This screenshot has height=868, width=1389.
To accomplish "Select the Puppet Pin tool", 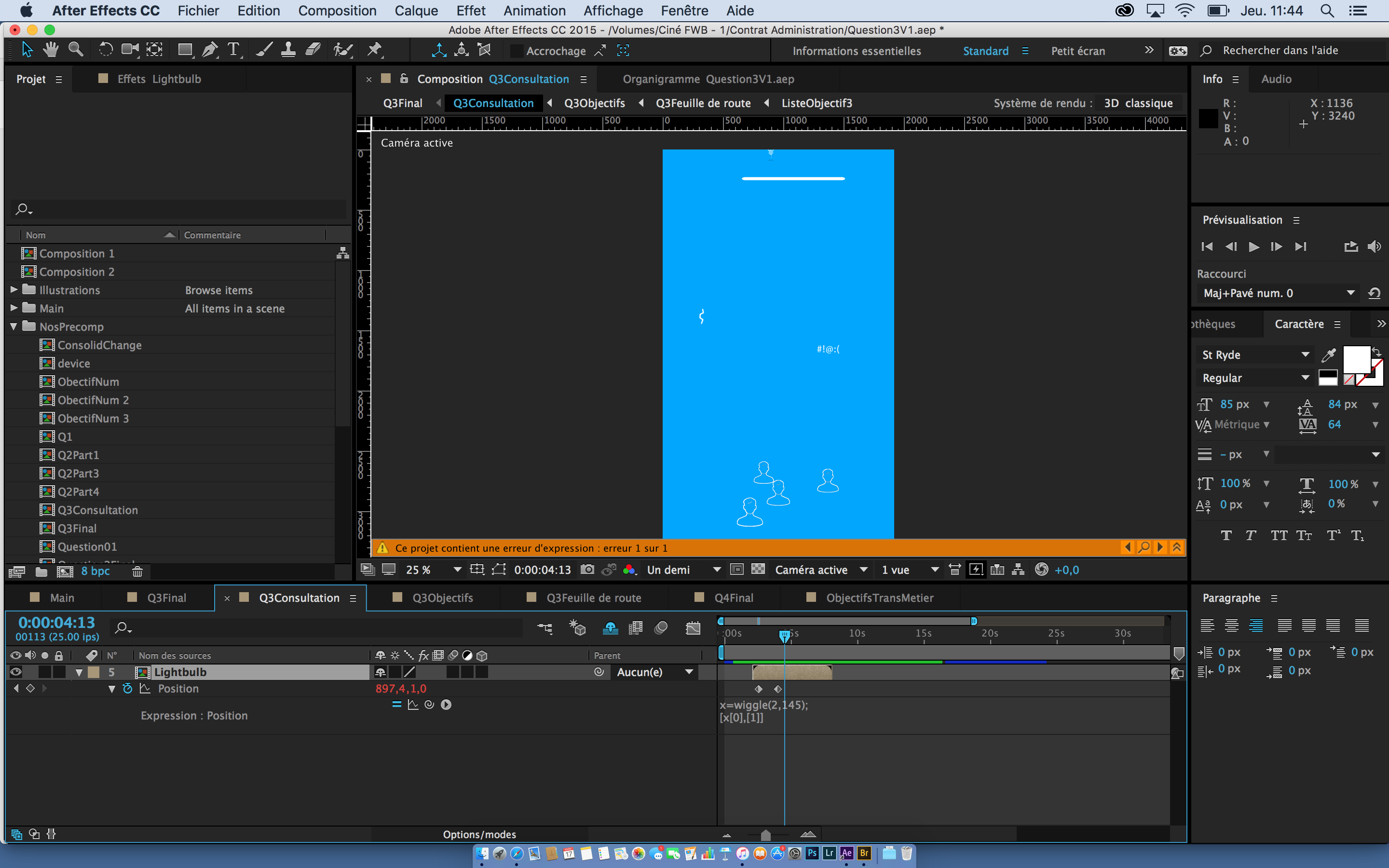I will (374, 51).
